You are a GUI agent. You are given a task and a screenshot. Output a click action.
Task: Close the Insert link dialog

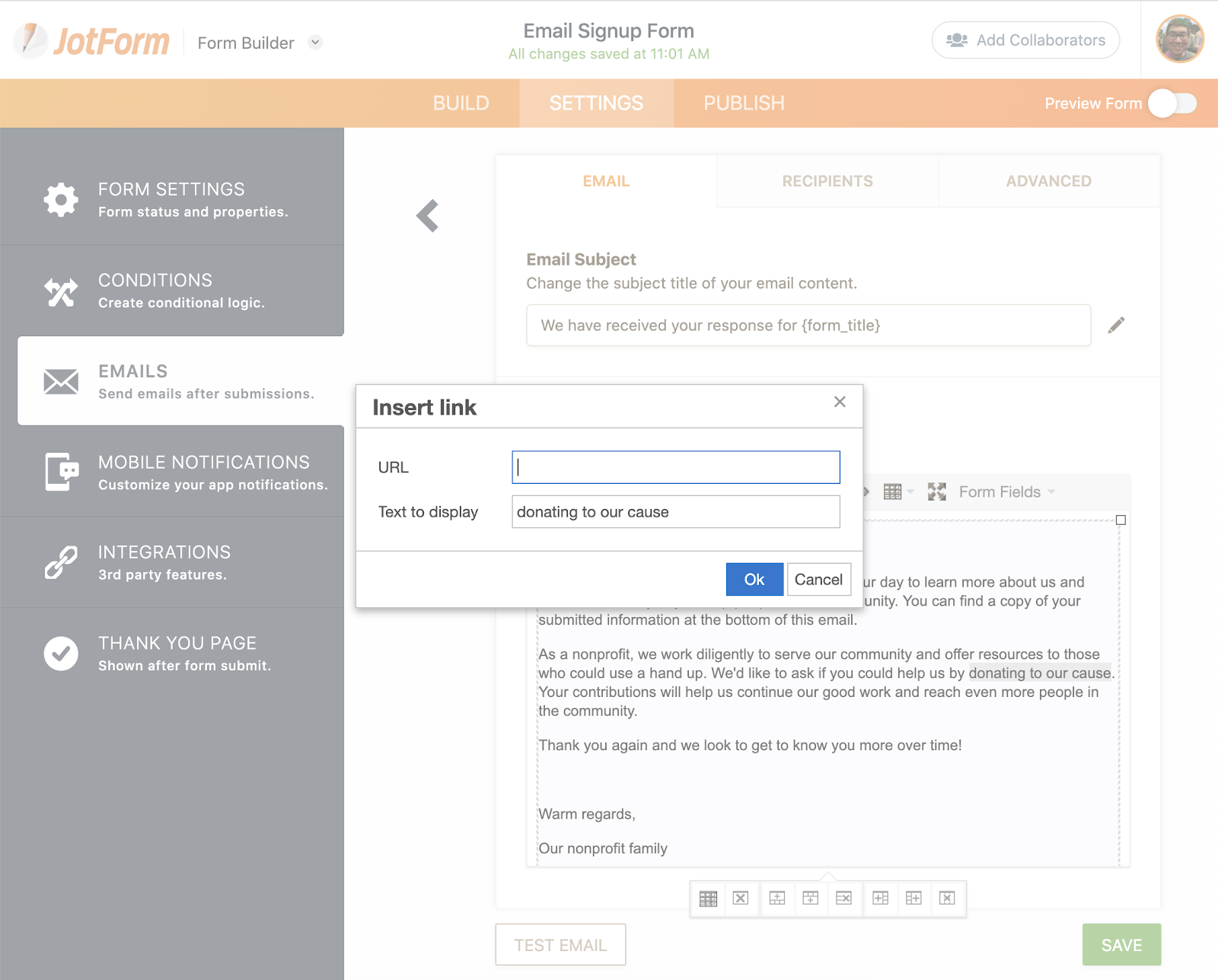pyautogui.click(x=840, y=402)
